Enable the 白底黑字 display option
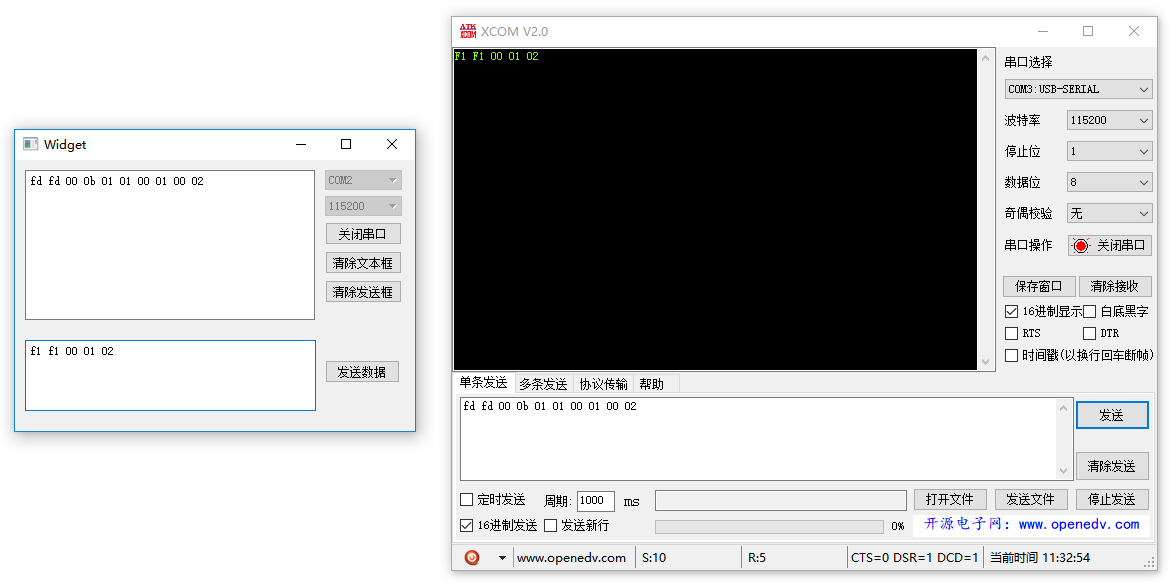 [1088, 311]
